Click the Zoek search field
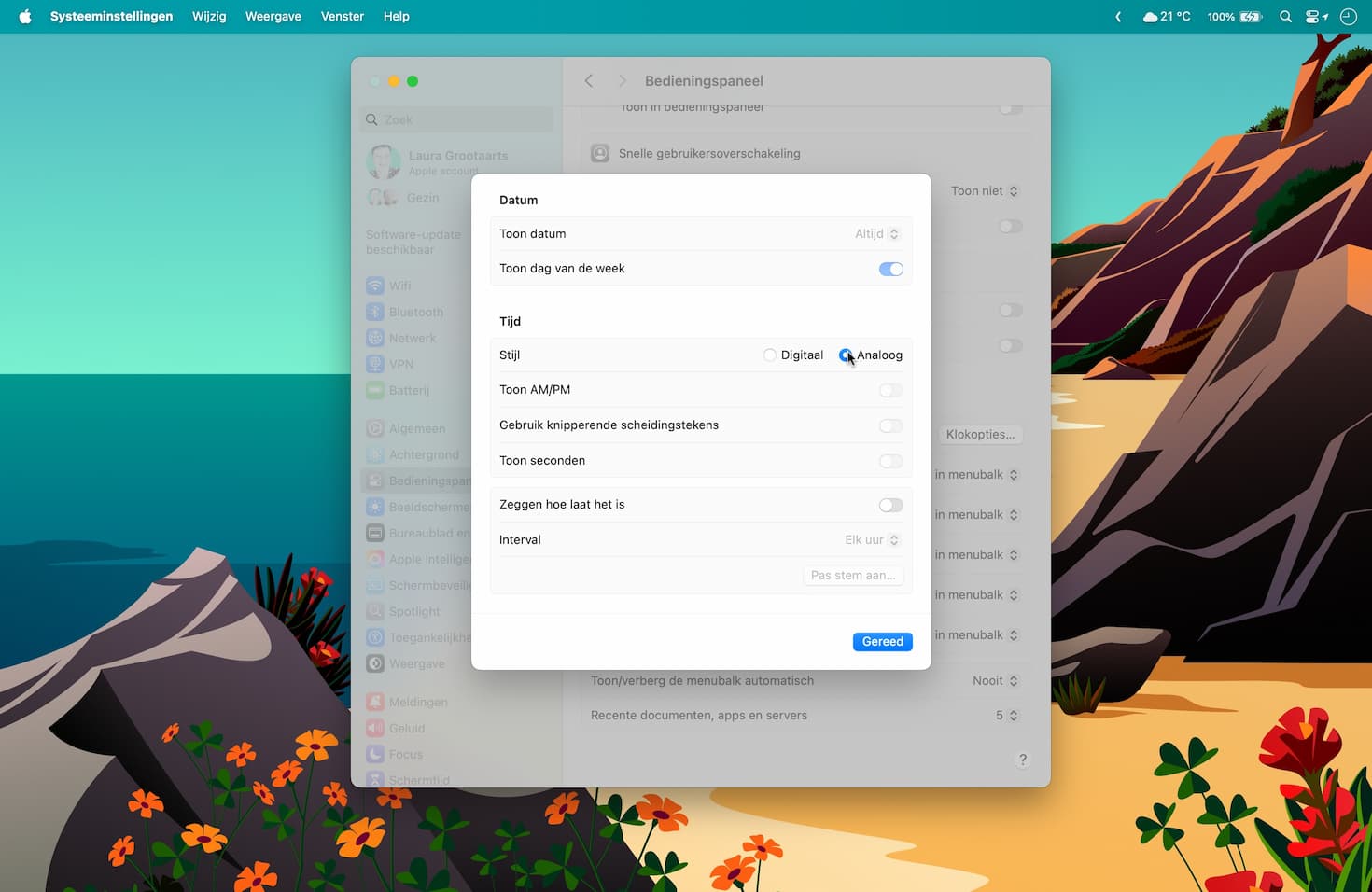Viewport: 1372px width, 892px height. pos(457,119)
